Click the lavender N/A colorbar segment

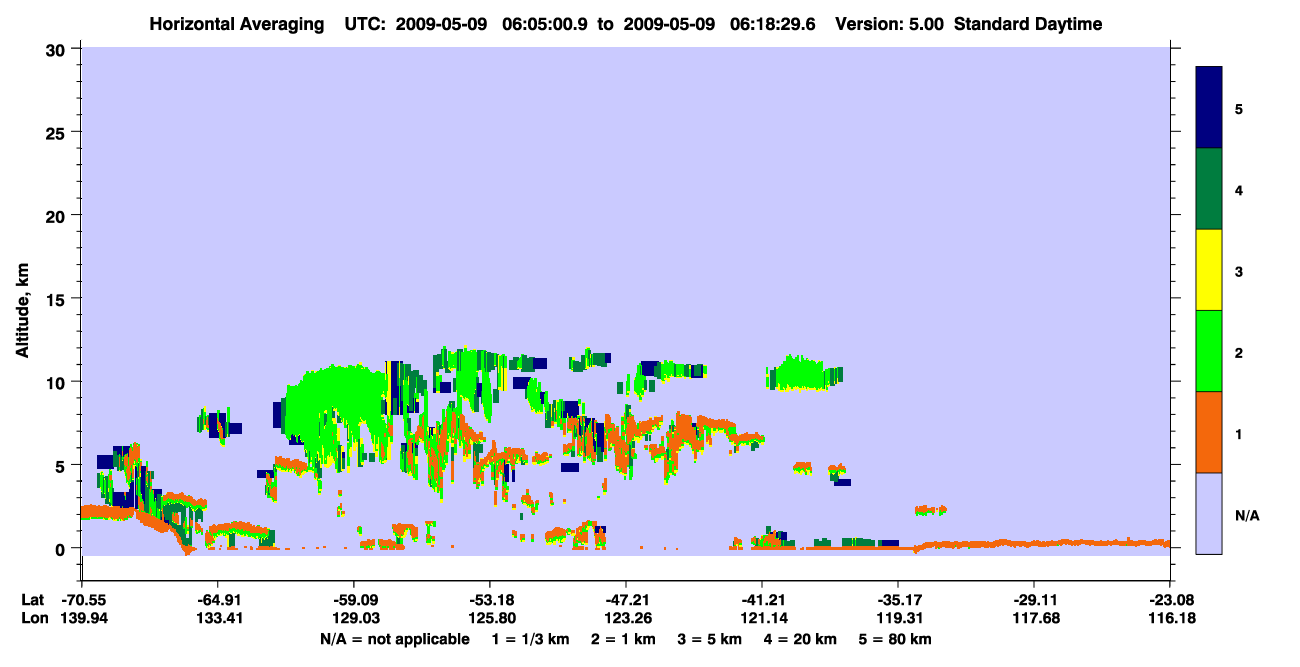point(1209,513)
